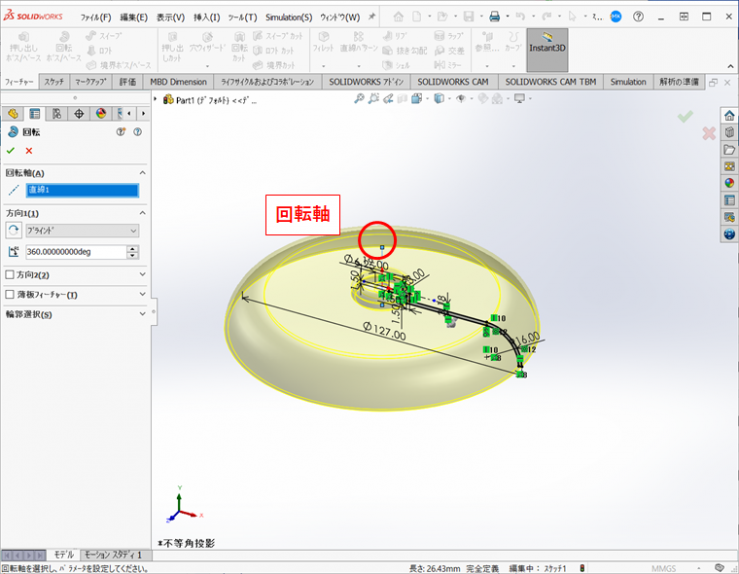This screenshot has height=574, width=739.
Task: Open the home icon in the right task pane
Action: (729, 115)
